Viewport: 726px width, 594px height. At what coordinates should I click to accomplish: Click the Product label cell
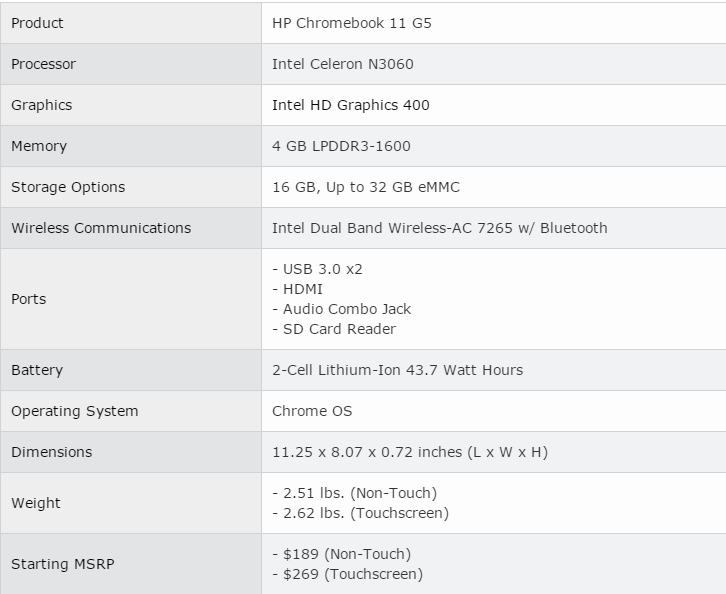pos(37,23)
